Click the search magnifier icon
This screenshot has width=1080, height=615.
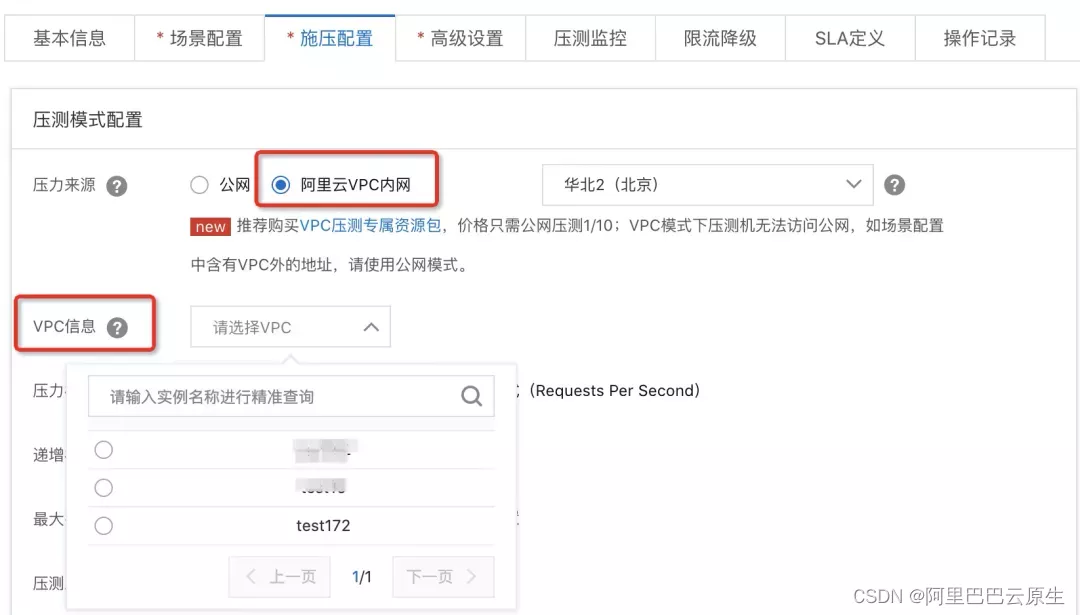[x=472, y=396]
